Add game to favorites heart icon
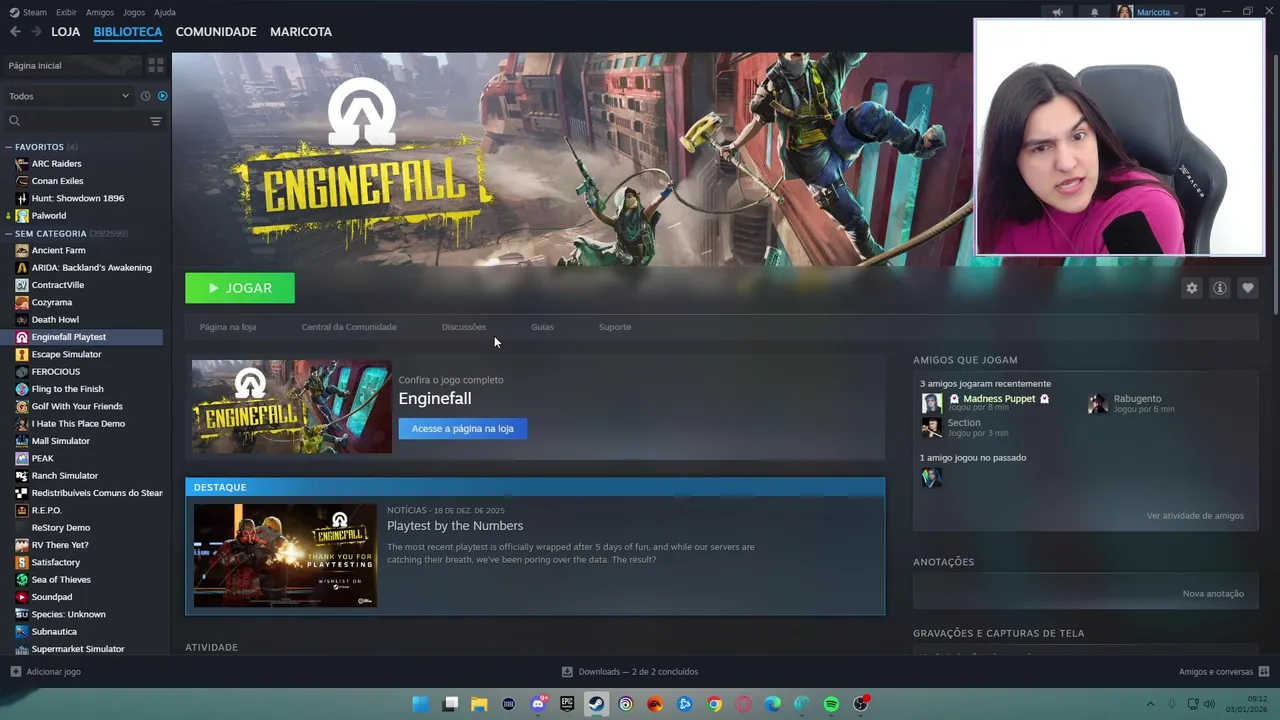 [1247, 288]
